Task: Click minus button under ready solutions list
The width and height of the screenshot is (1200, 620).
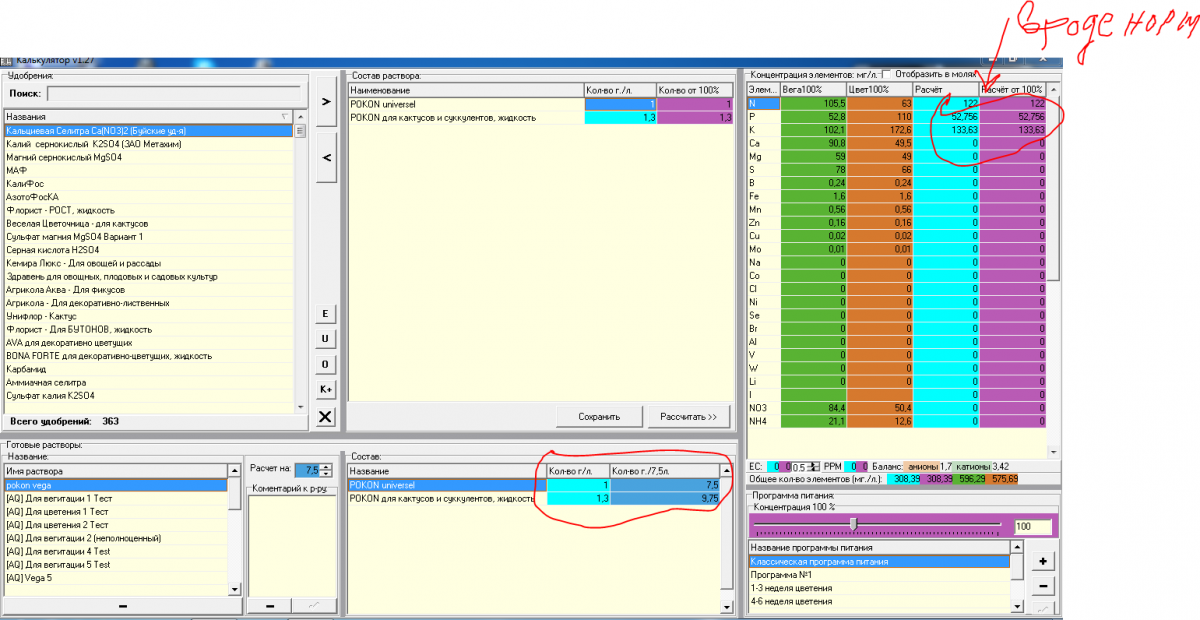Action: point(121,606)
